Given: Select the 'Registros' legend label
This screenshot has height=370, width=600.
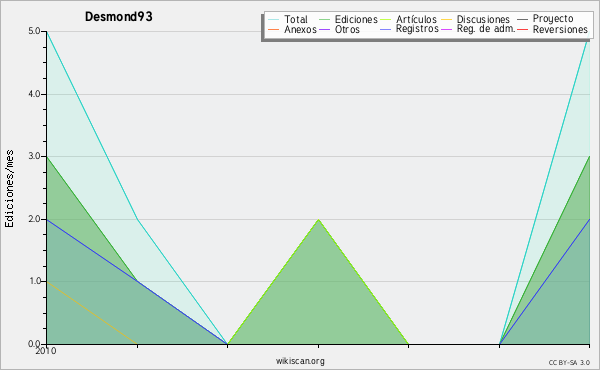Looking at the screenshot, I should point(417,29).
